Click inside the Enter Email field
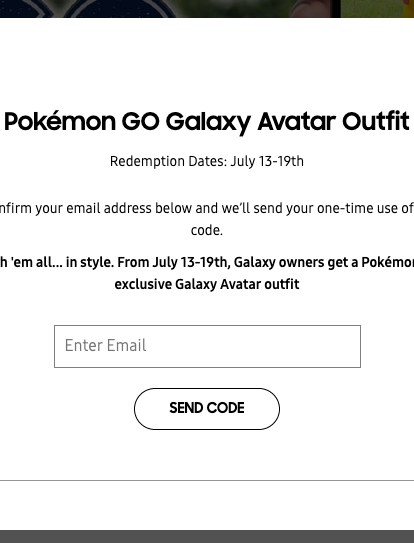414x543 pixels. tap(207, 346)
